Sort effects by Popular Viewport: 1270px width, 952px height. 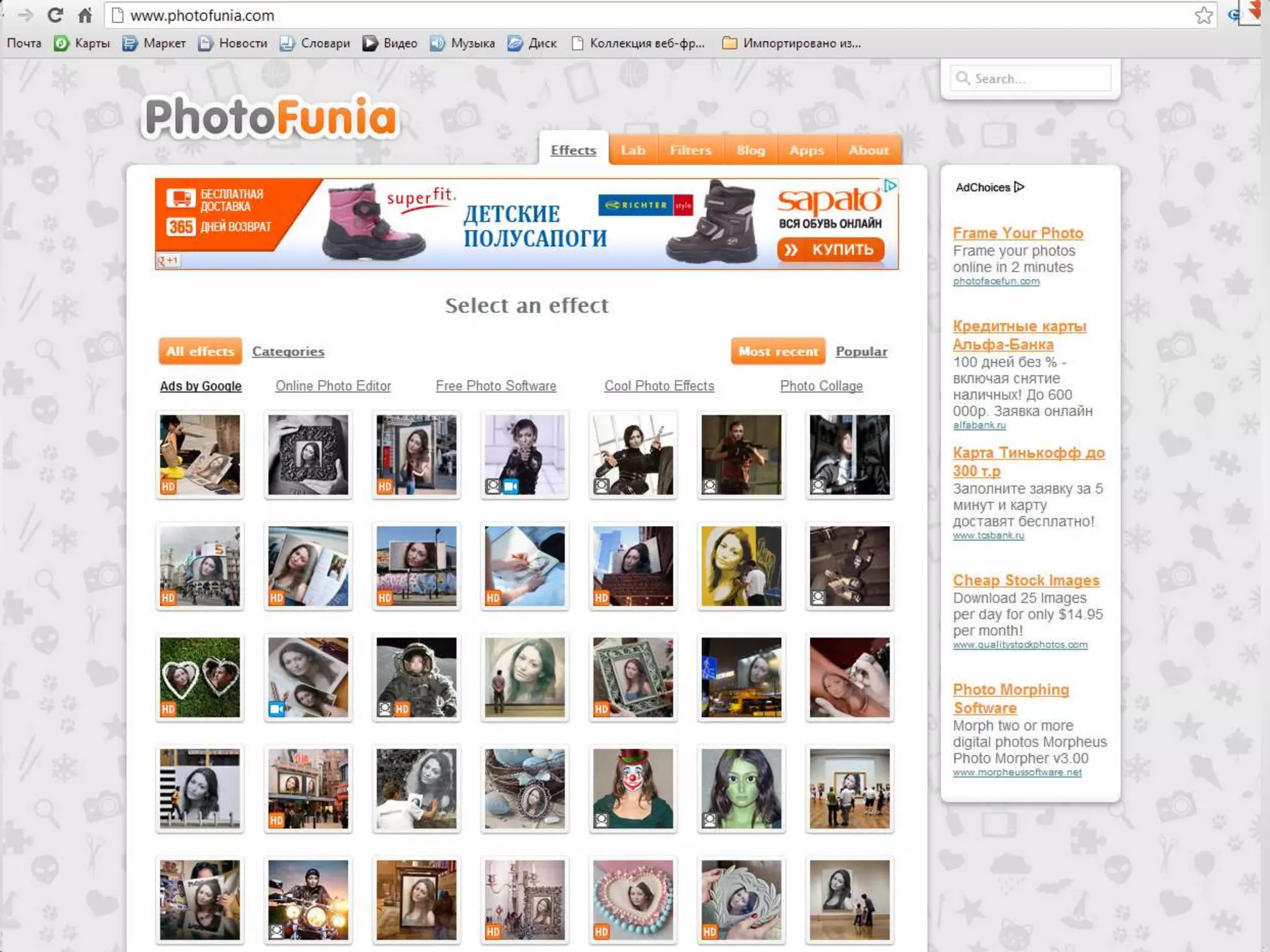[861, 351]
